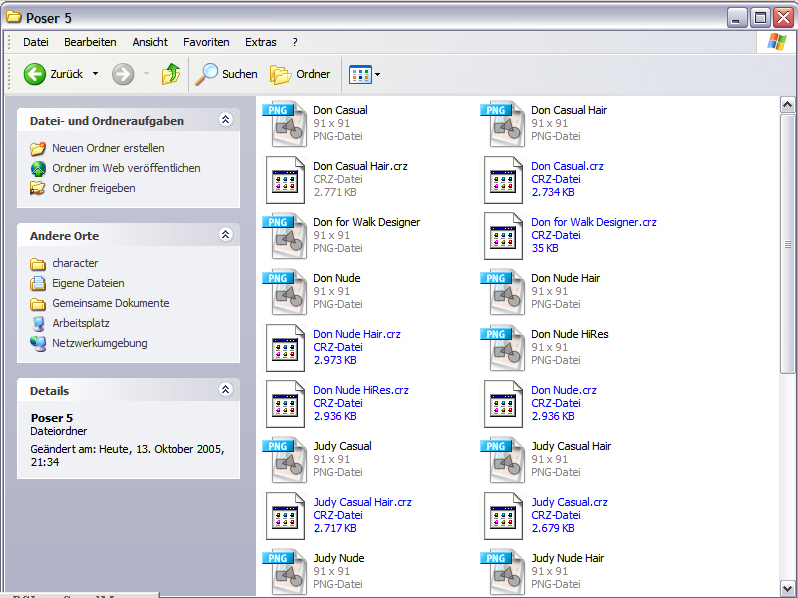Click Ordner im Web veröffentlichen link
The image size is (798, 598).
pyautogui.click(x=126, y=168)
